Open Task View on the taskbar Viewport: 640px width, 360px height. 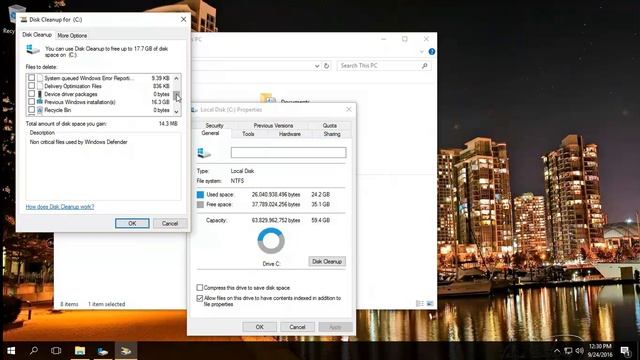[x=56, y=351]
